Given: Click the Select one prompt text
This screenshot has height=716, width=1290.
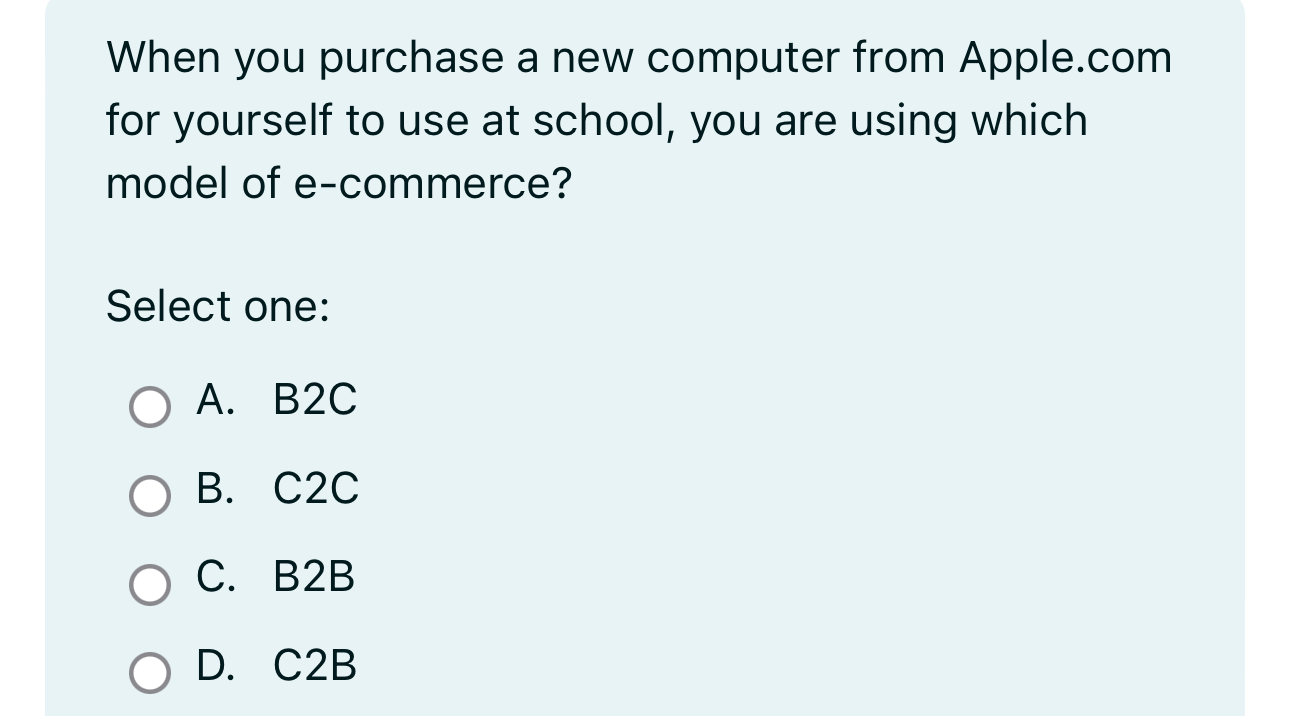Looking at the screenshot, I should 216,305.
